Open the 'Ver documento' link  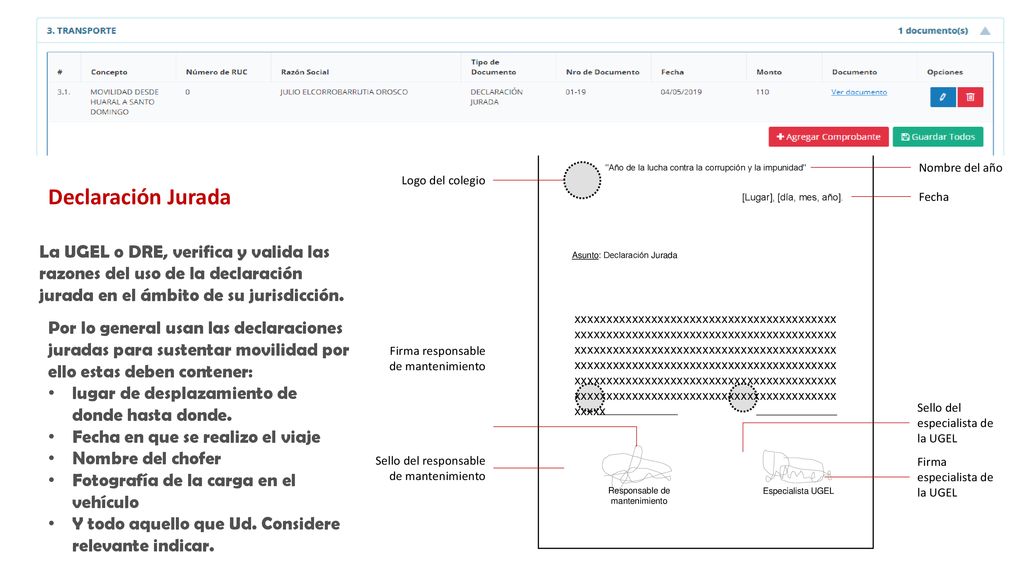point(859,92)
